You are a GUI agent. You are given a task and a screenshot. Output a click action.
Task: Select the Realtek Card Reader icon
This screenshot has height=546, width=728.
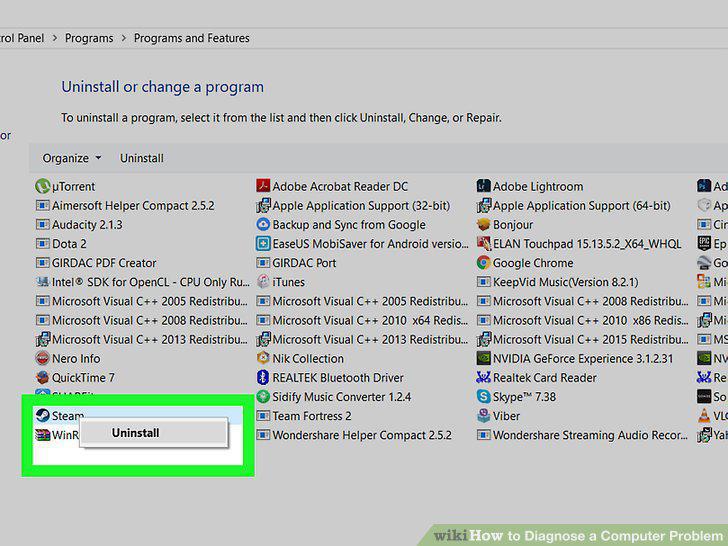click(483, 377)
